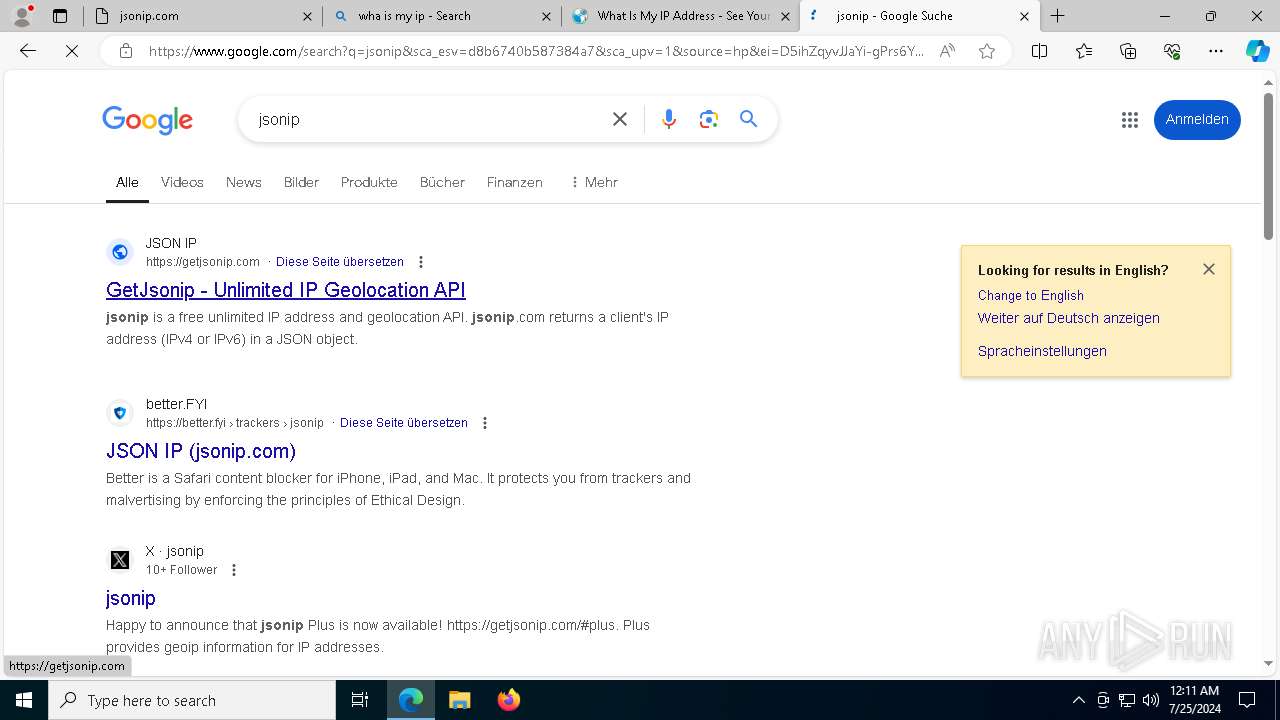Open Spracheinstellungen language settings
The width and height of the screenshot is (1280, 720).
[1042, 351]
